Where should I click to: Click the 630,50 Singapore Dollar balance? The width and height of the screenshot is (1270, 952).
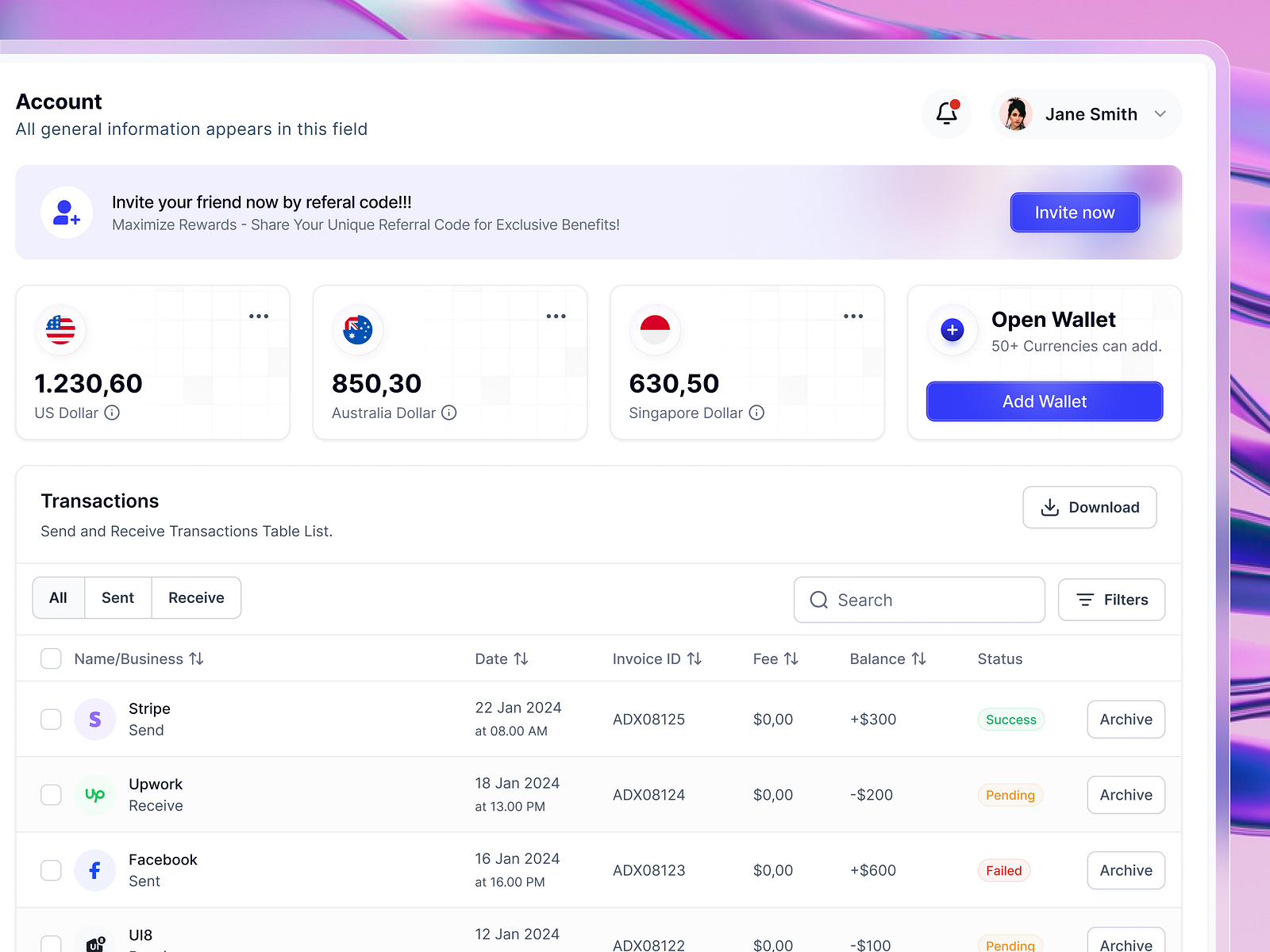click(674, 384)
